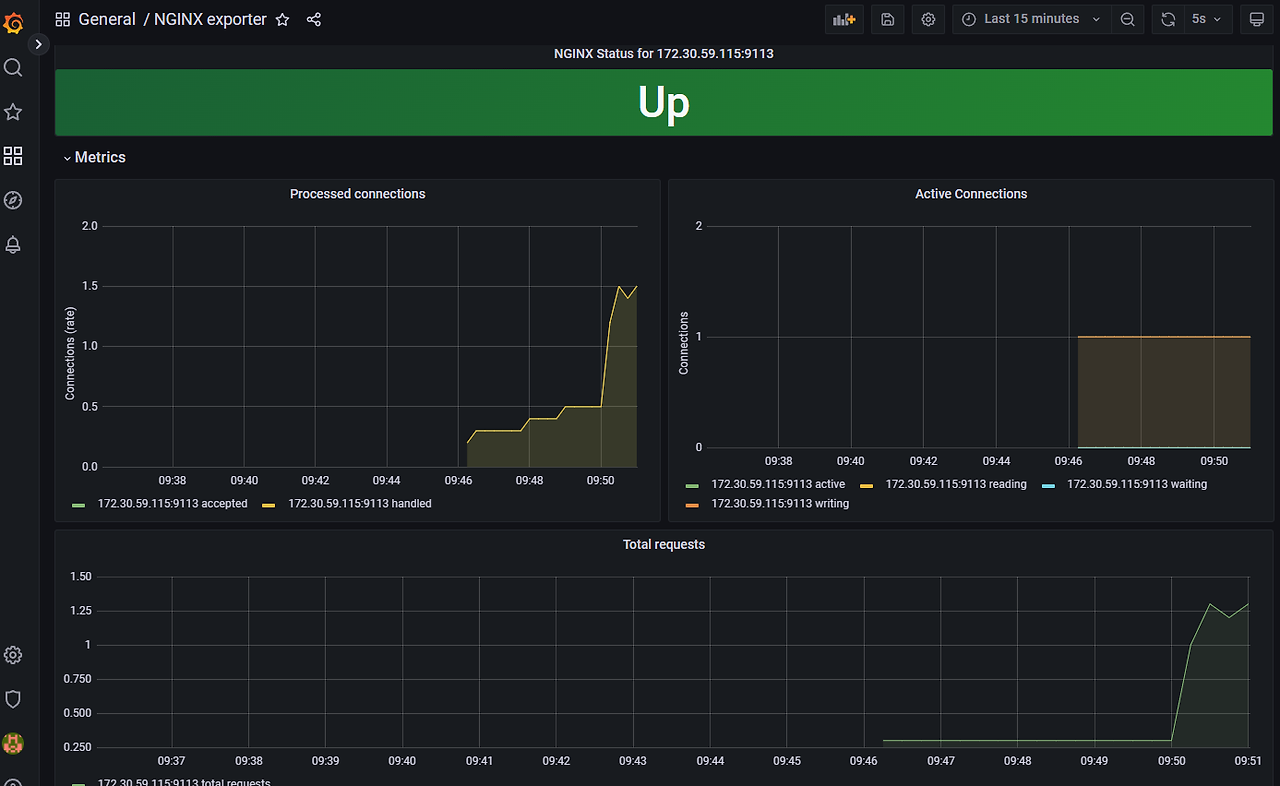The width and height of the screenshot is (1280, 786).
Task: Star the NGINX exporter dashboard
Action: point(282,19)
